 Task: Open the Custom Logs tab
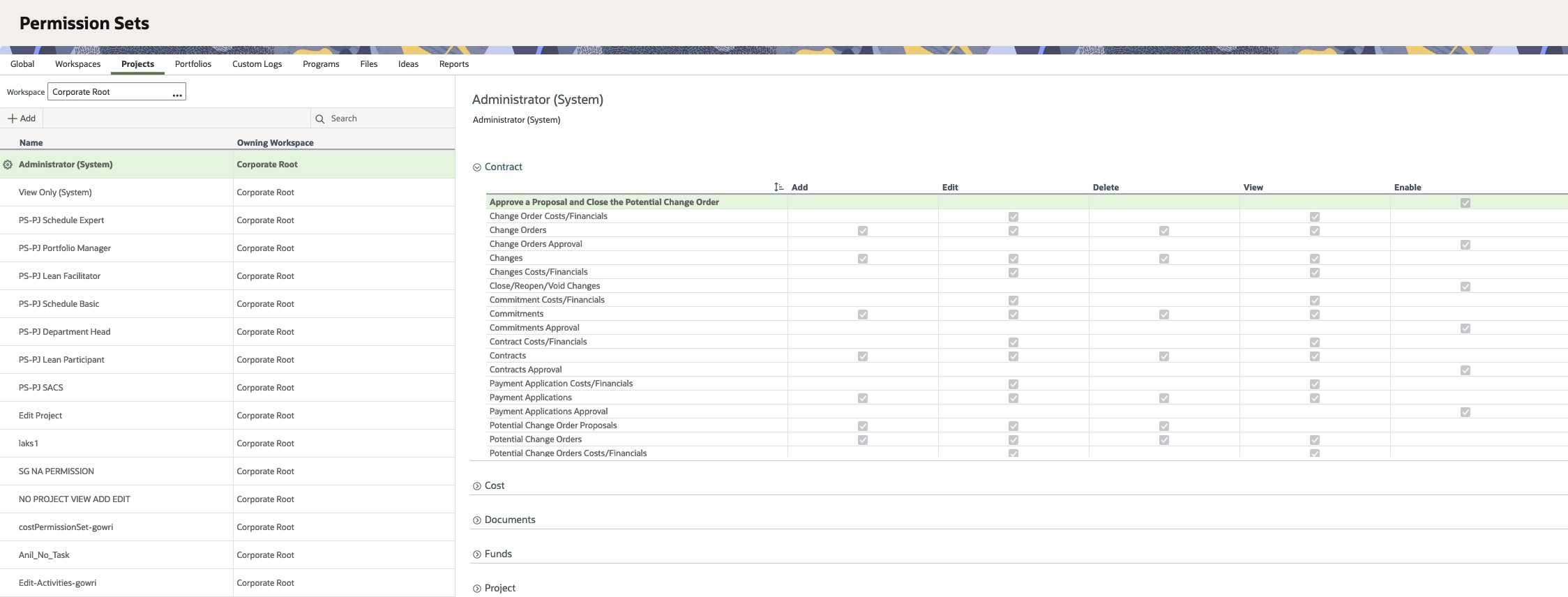coord(257,64)
